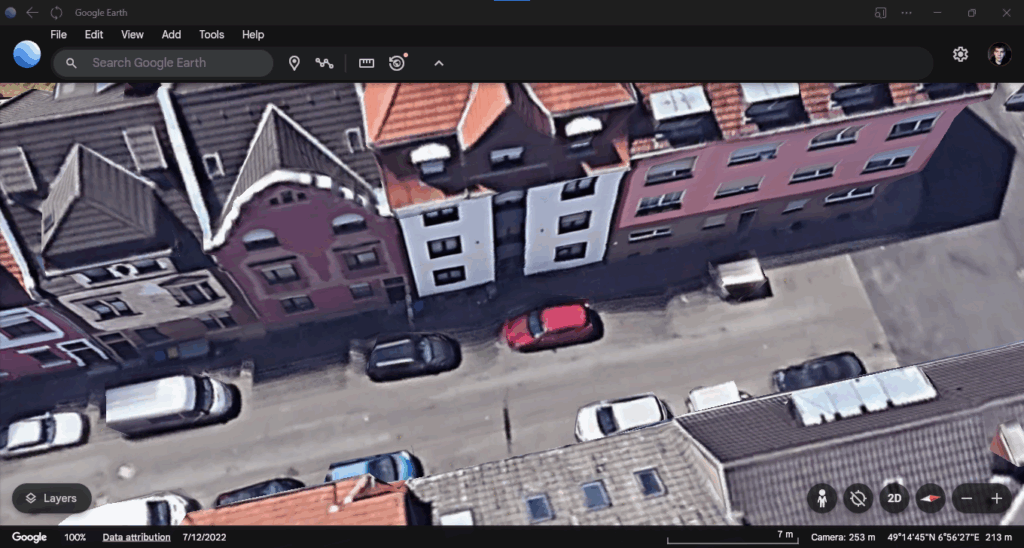
Task: Click the fly-to-location crosshair button
Action: [x=857, y=498]
